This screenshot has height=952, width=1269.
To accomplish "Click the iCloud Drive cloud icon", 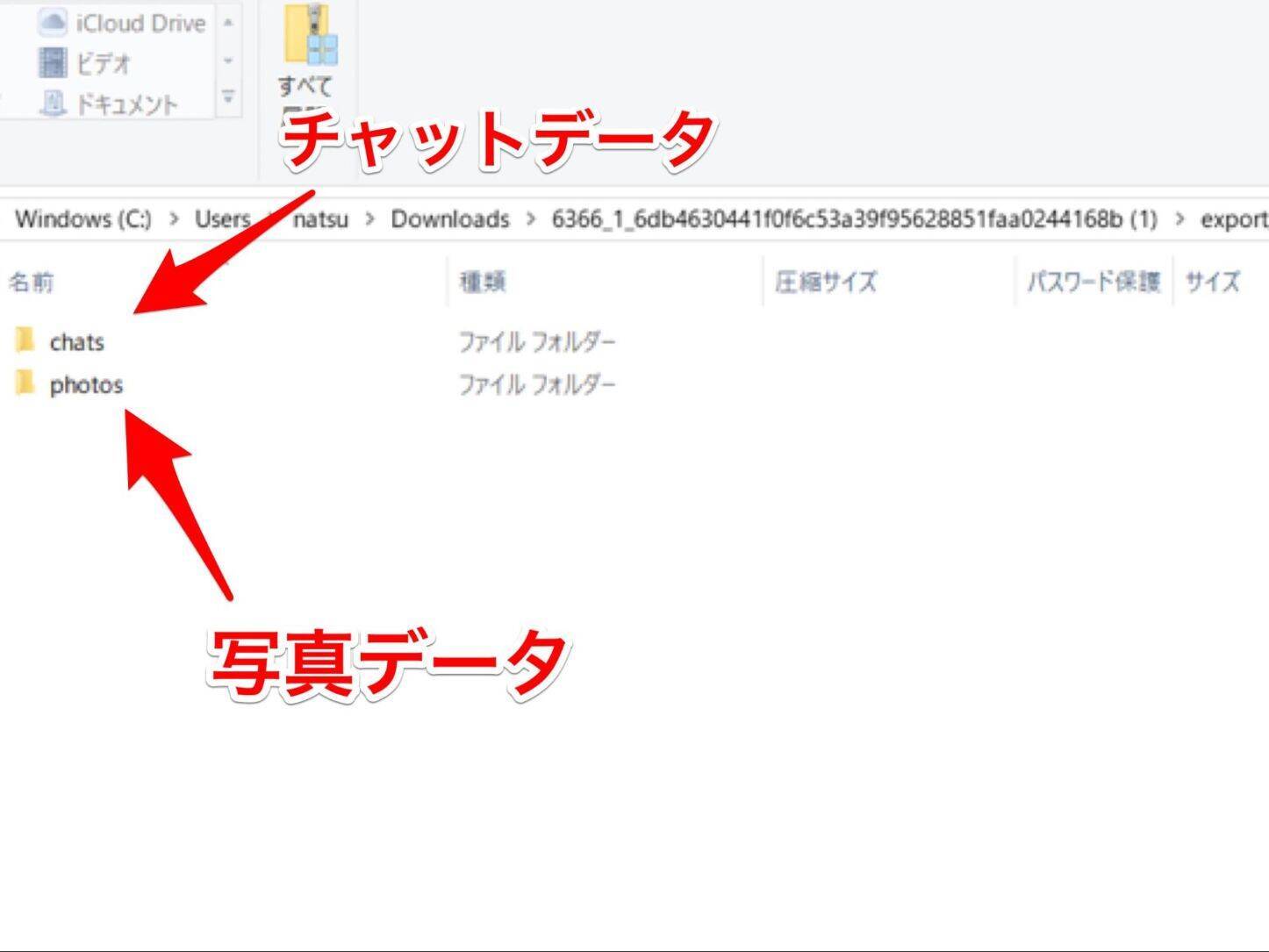I will [53, 23].
